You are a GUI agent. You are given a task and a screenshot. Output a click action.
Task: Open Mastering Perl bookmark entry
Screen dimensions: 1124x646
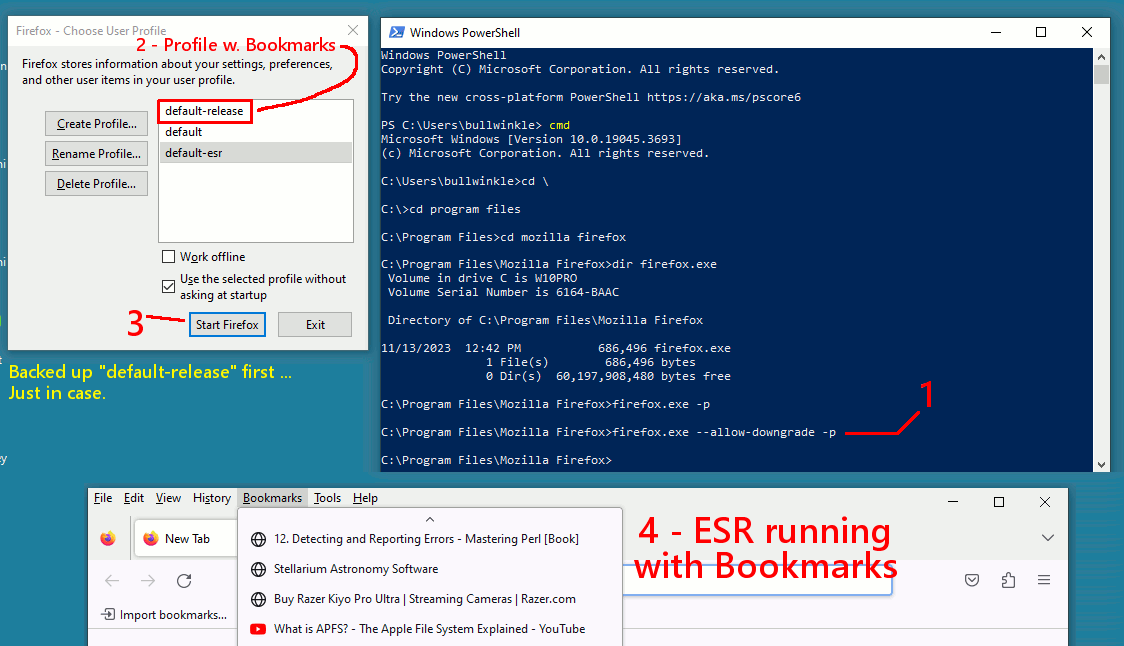430,539
